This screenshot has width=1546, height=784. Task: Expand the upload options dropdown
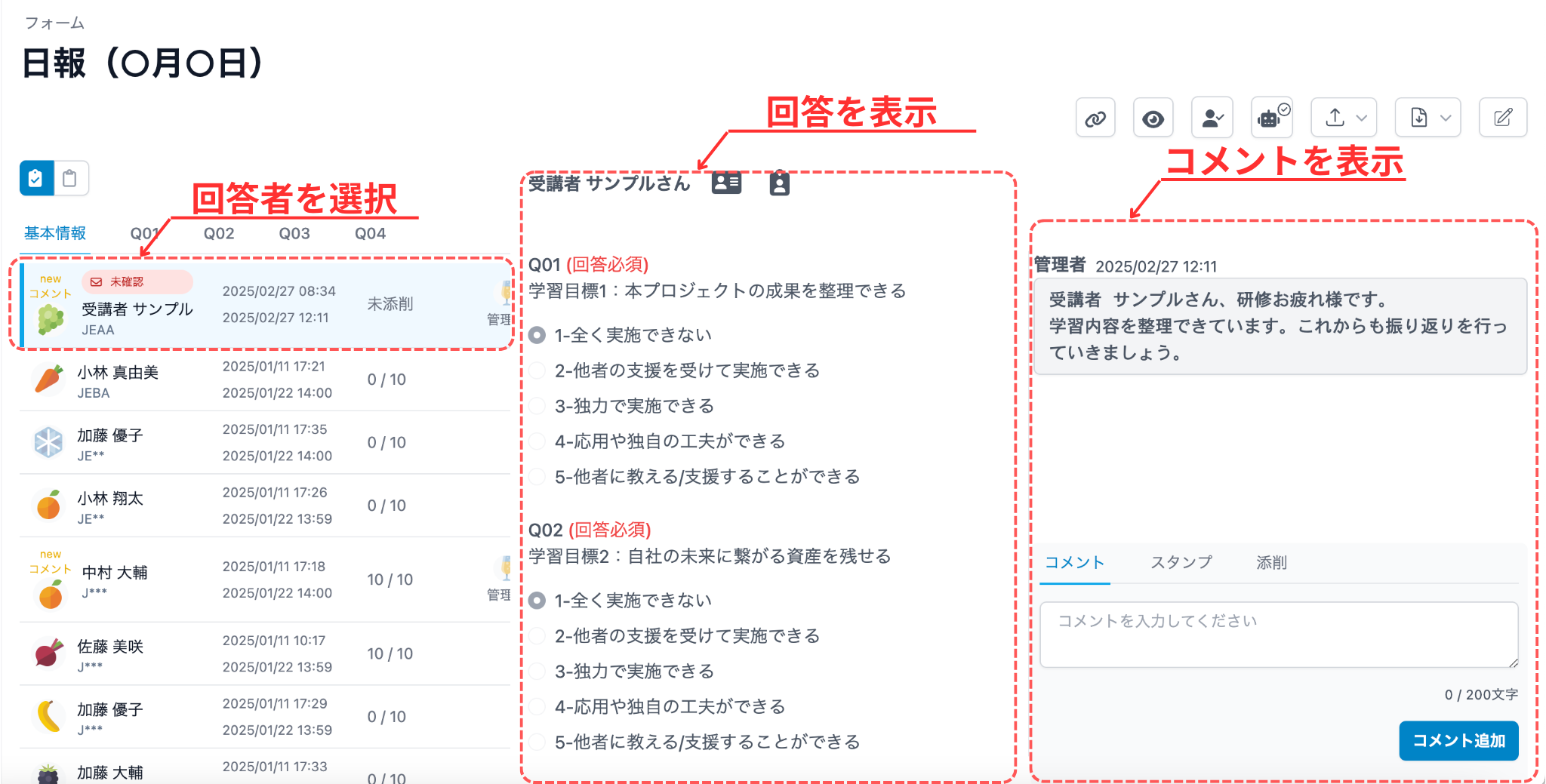click(1363, 118)
